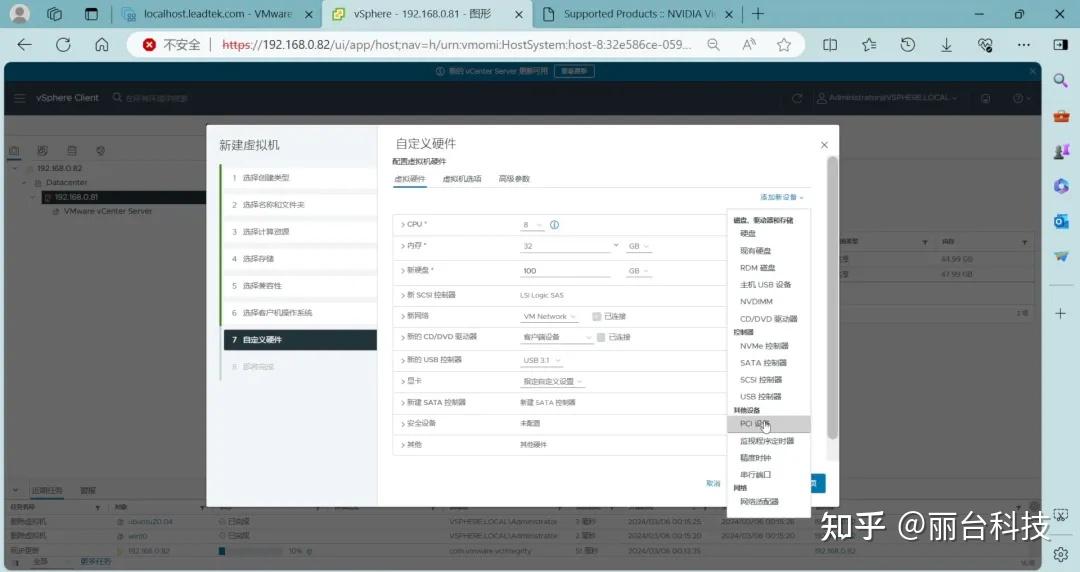
Task: Click the 10% task progress bar
Action: click(250, 551)
